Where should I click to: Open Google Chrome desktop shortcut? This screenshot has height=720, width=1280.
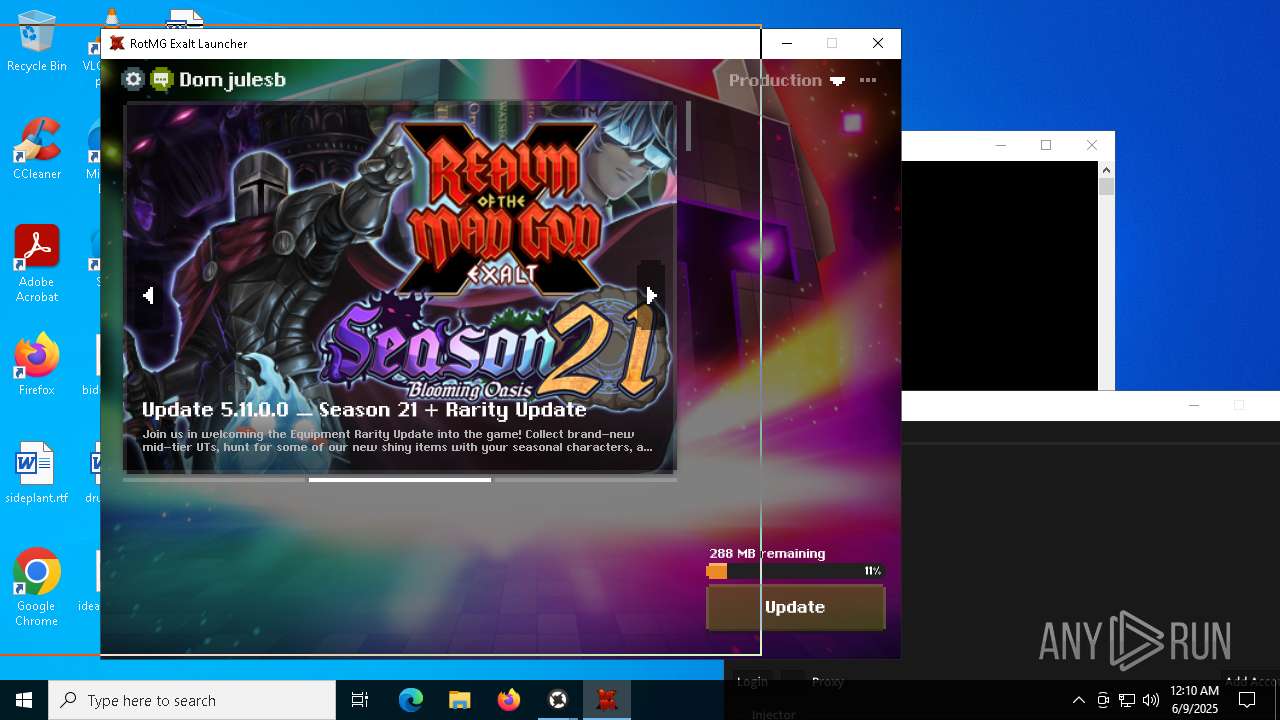click(37, 588)
